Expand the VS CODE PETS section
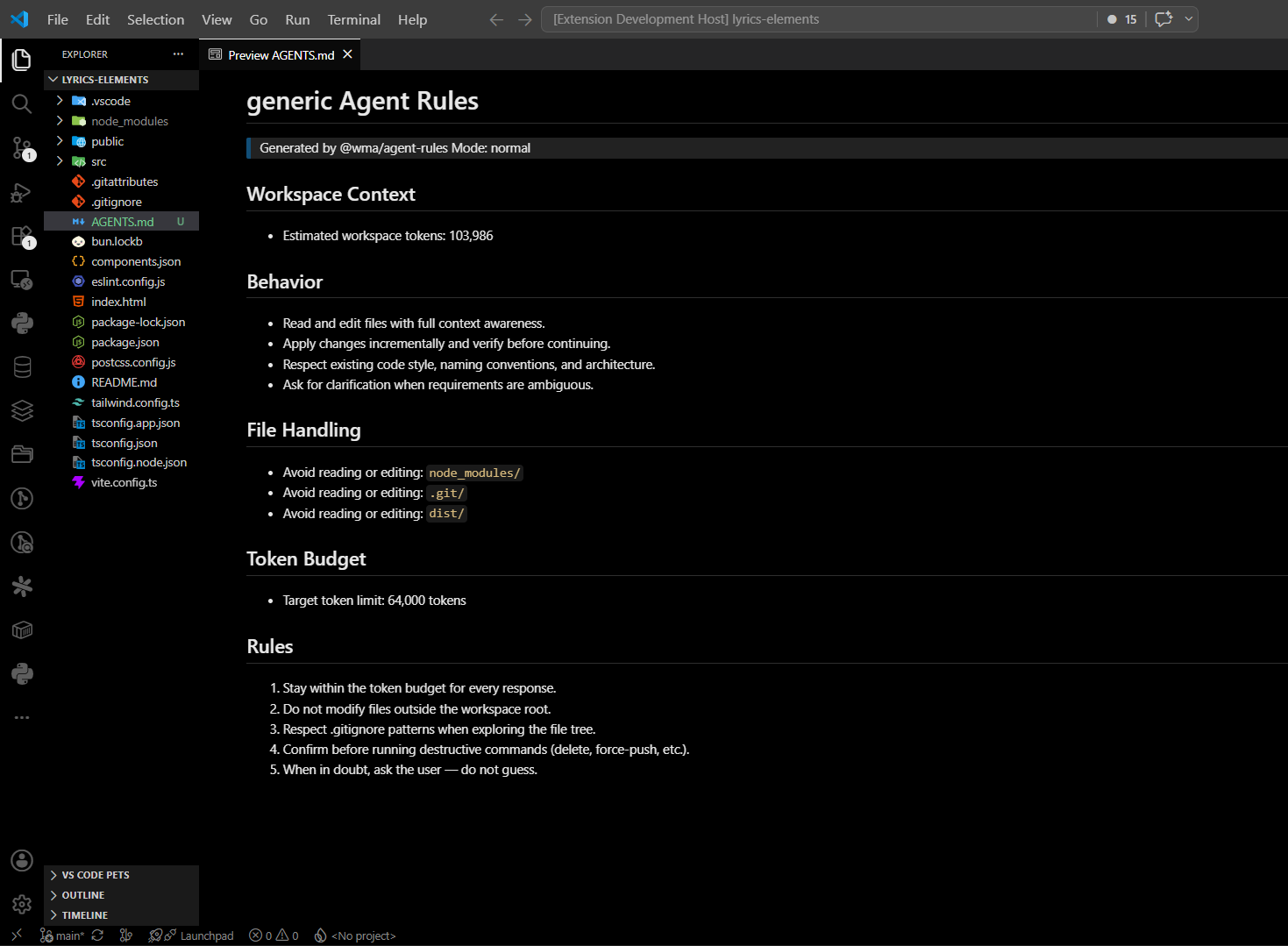The image size is (1288, 946). tap(121, 875)
